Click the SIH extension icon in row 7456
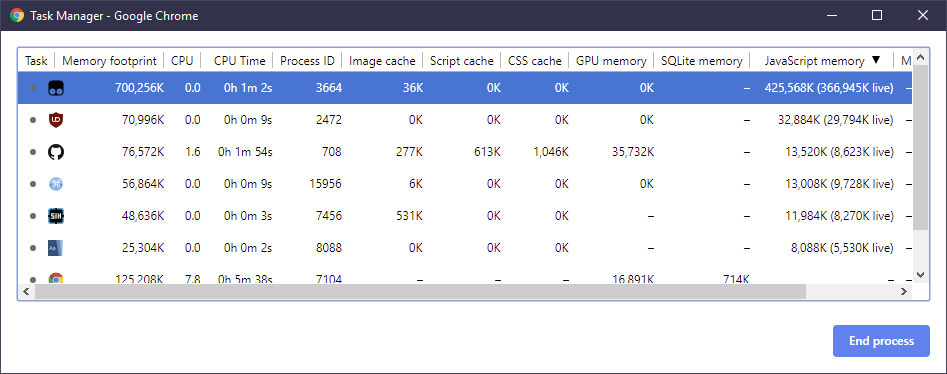Viewport: 947px width, 374px height. [x=56, y=216]
